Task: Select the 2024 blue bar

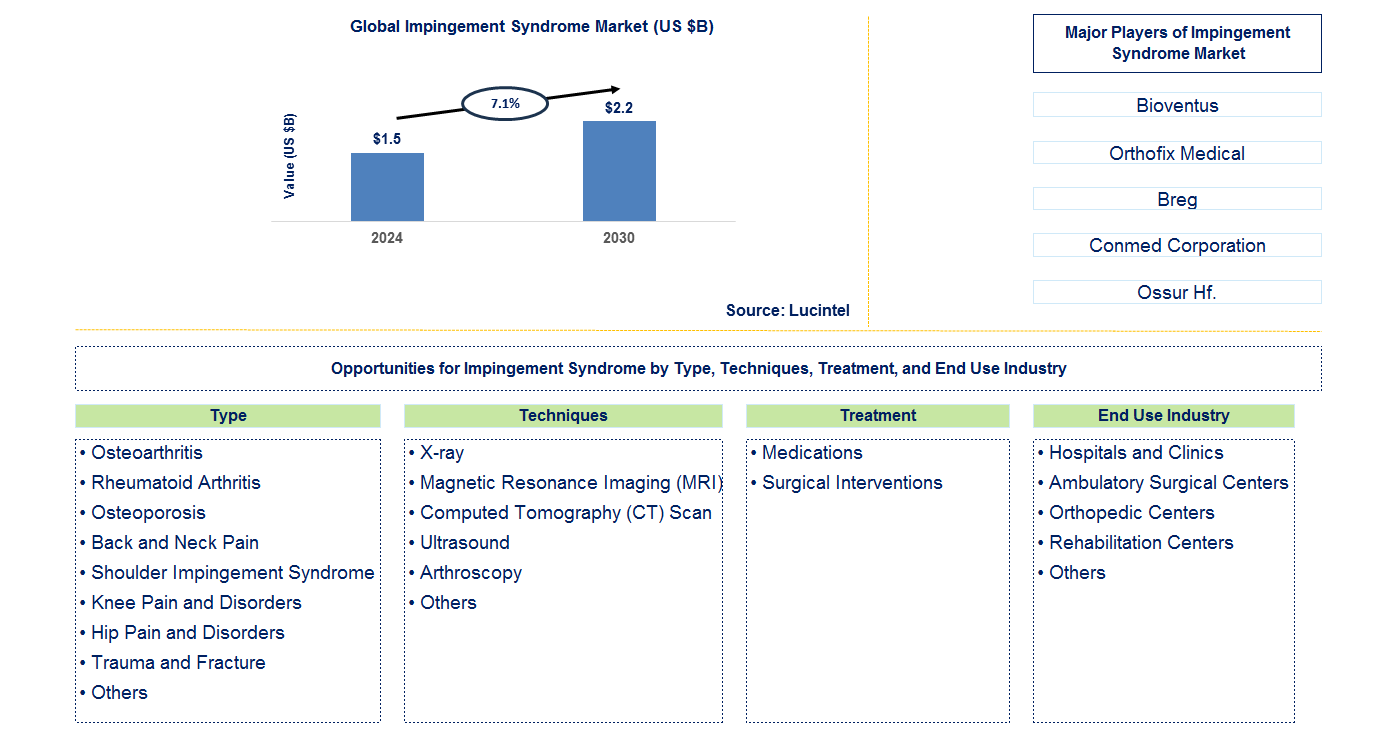Action: click(x=387, y=187)
